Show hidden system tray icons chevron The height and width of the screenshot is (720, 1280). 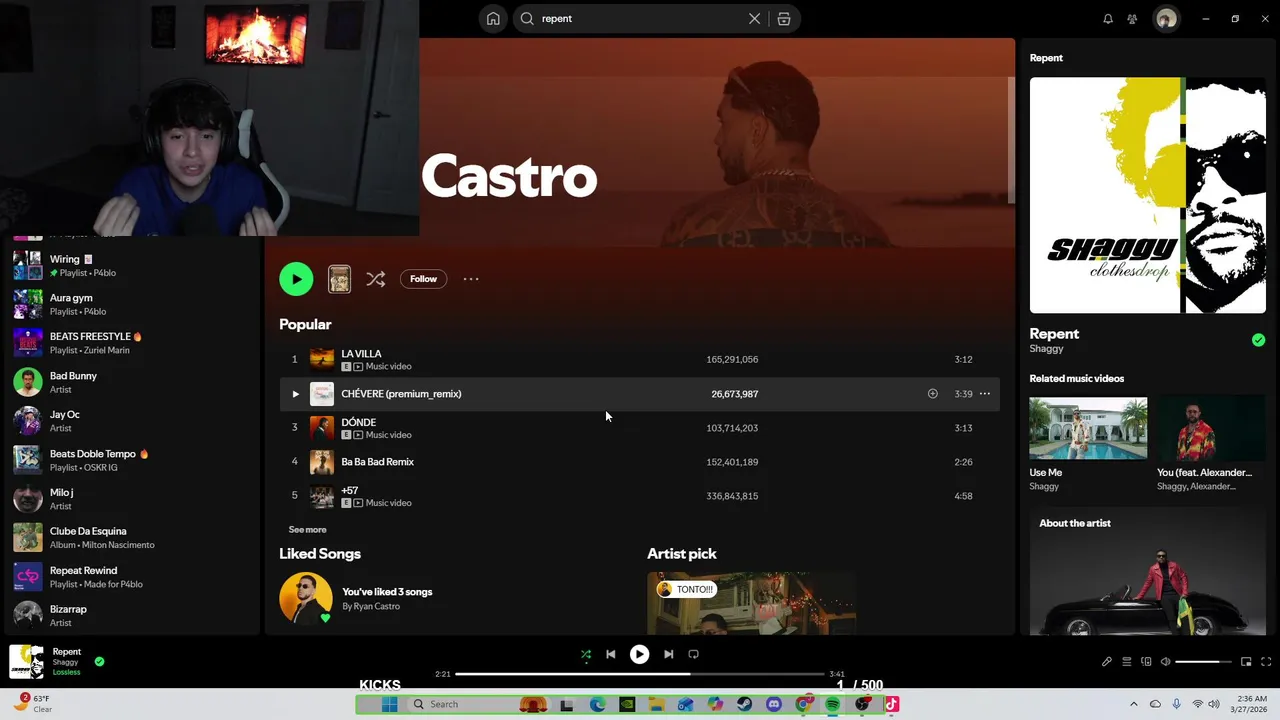(x=1133, y=704)
